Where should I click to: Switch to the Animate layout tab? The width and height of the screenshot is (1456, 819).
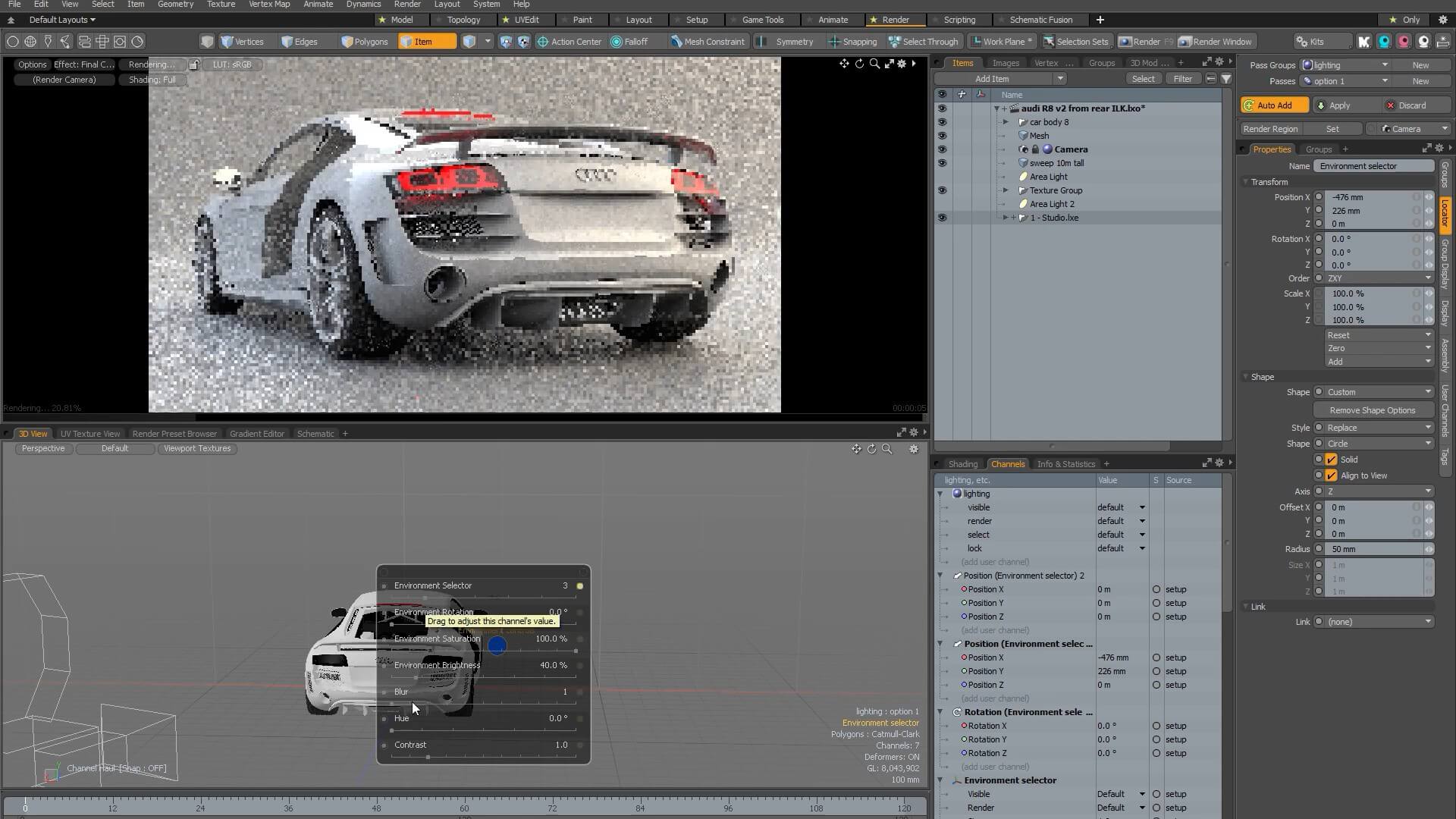(833, 20)
